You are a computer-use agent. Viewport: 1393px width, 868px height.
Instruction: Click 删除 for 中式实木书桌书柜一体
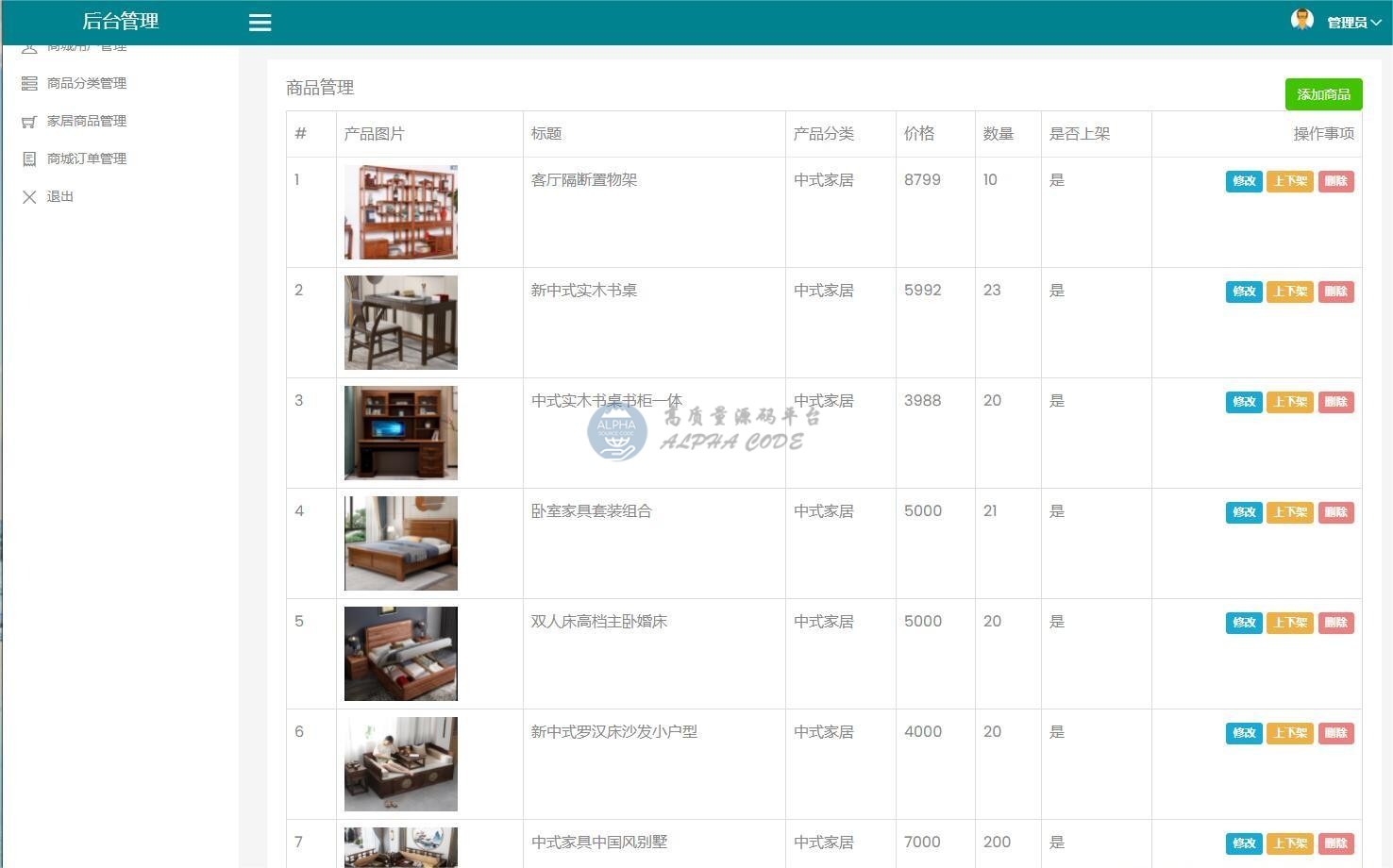coord(1335,402)
